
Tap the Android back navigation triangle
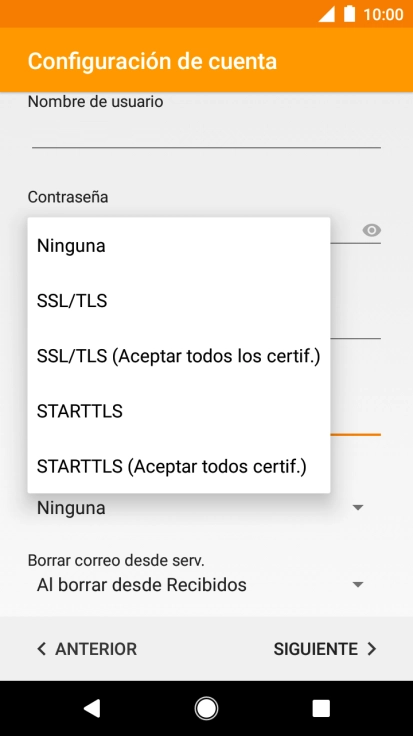point(92,708)
